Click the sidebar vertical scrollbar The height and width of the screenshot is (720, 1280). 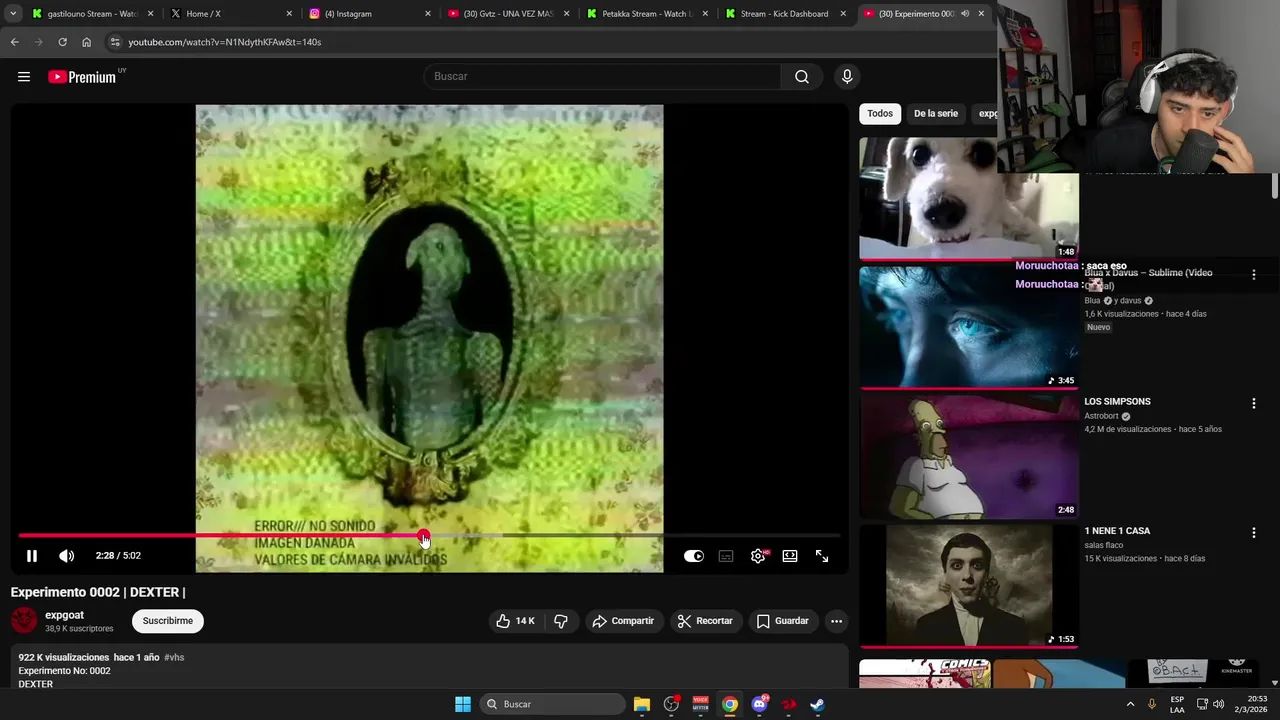pos(1275,186)
